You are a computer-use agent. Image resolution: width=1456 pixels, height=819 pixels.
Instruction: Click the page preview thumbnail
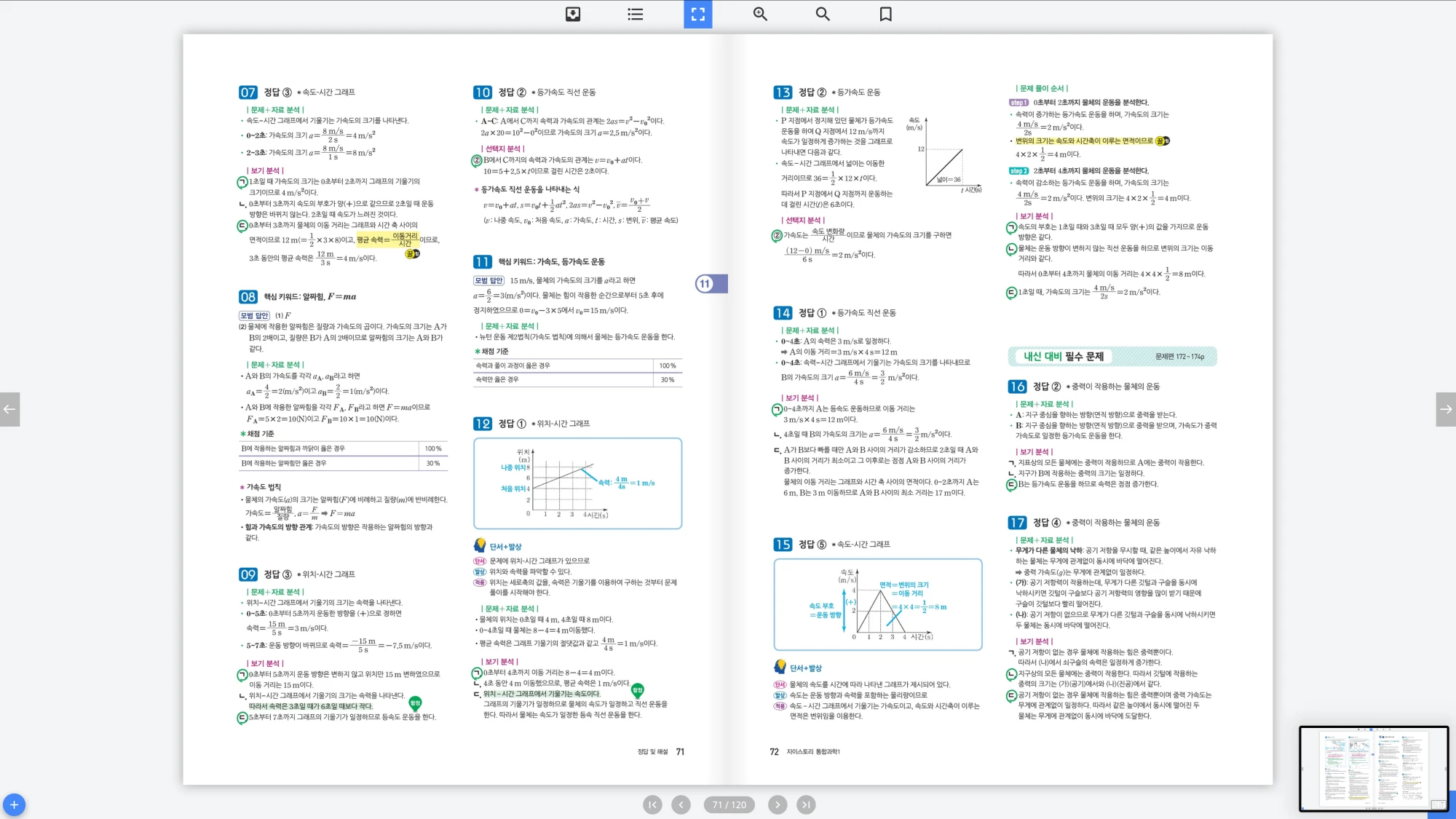click(1373, 768)
